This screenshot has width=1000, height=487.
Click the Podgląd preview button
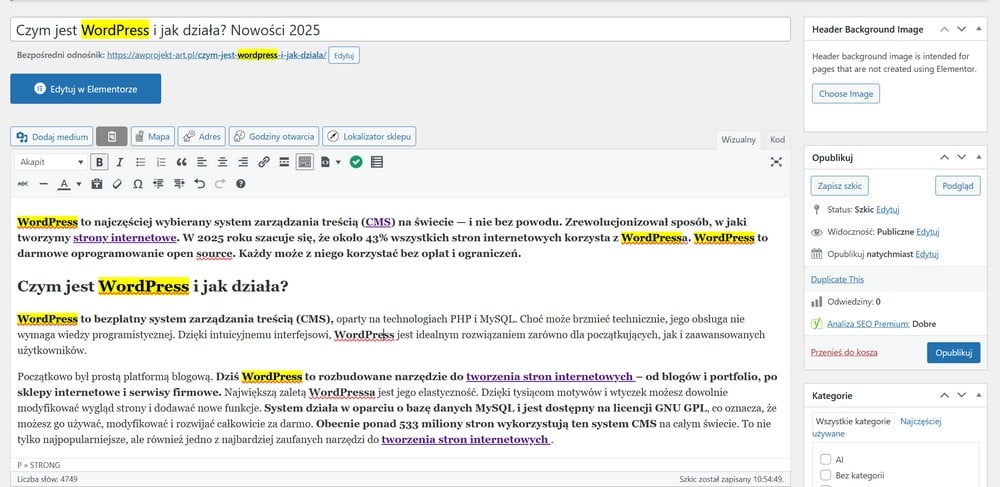(x=957, y=186)
